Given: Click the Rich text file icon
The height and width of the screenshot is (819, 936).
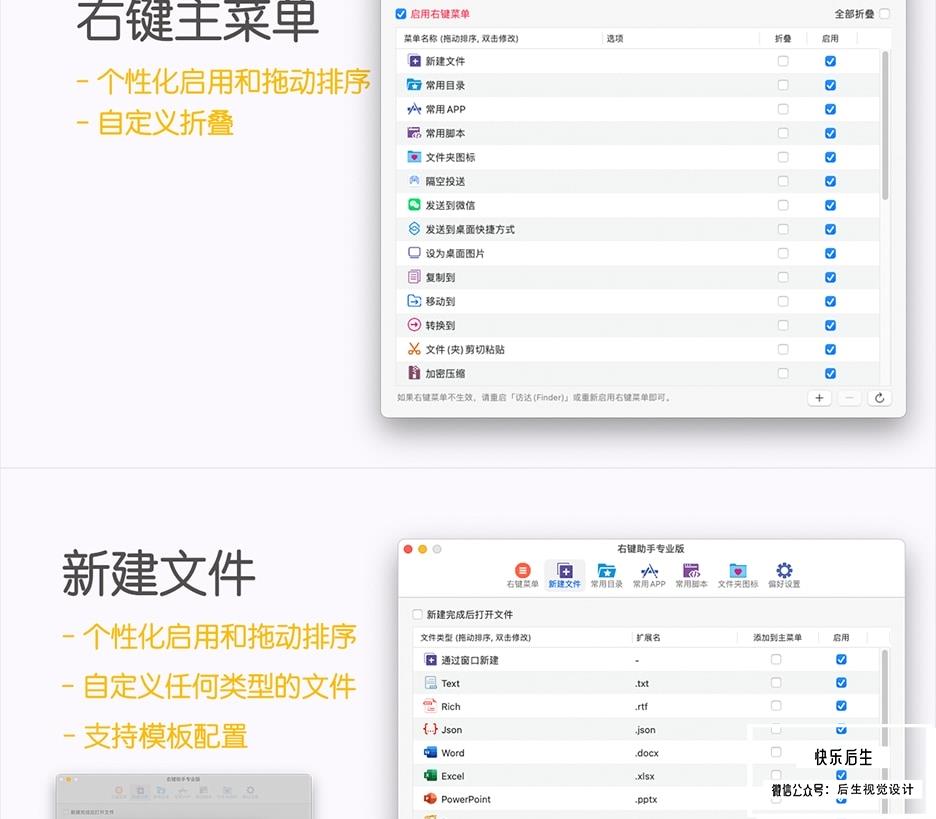Looking at the screenshot, I should coord(430,706).
